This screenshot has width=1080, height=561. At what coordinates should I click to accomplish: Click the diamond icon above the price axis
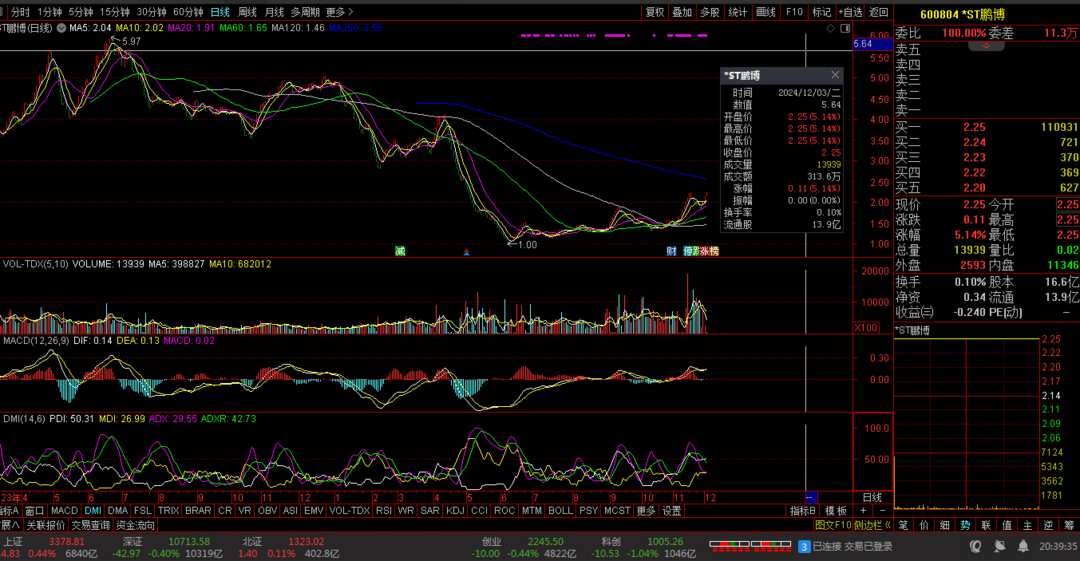(x=830, y=28)
